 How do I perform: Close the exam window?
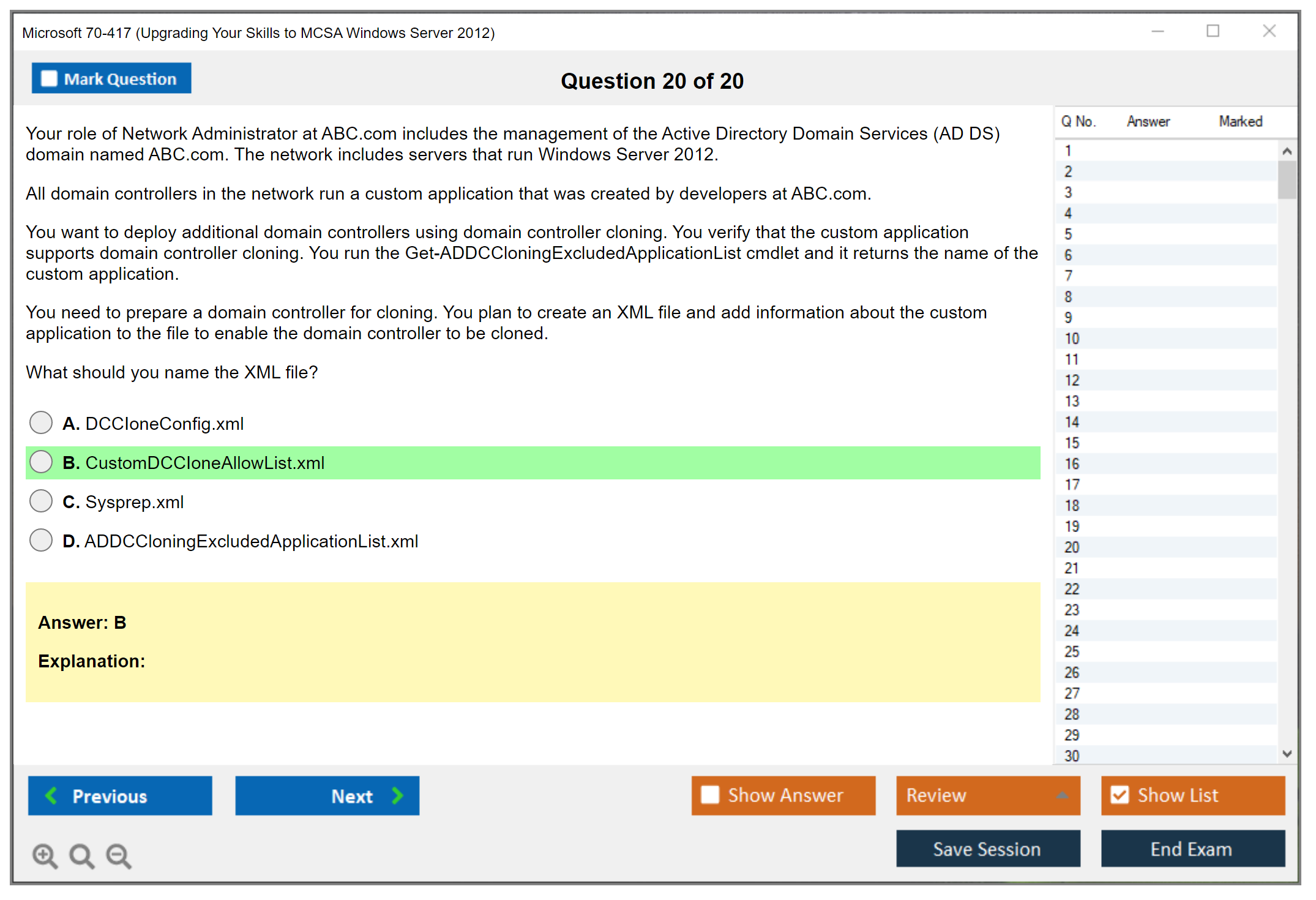pyautogui.click(x=1269, y=31)
